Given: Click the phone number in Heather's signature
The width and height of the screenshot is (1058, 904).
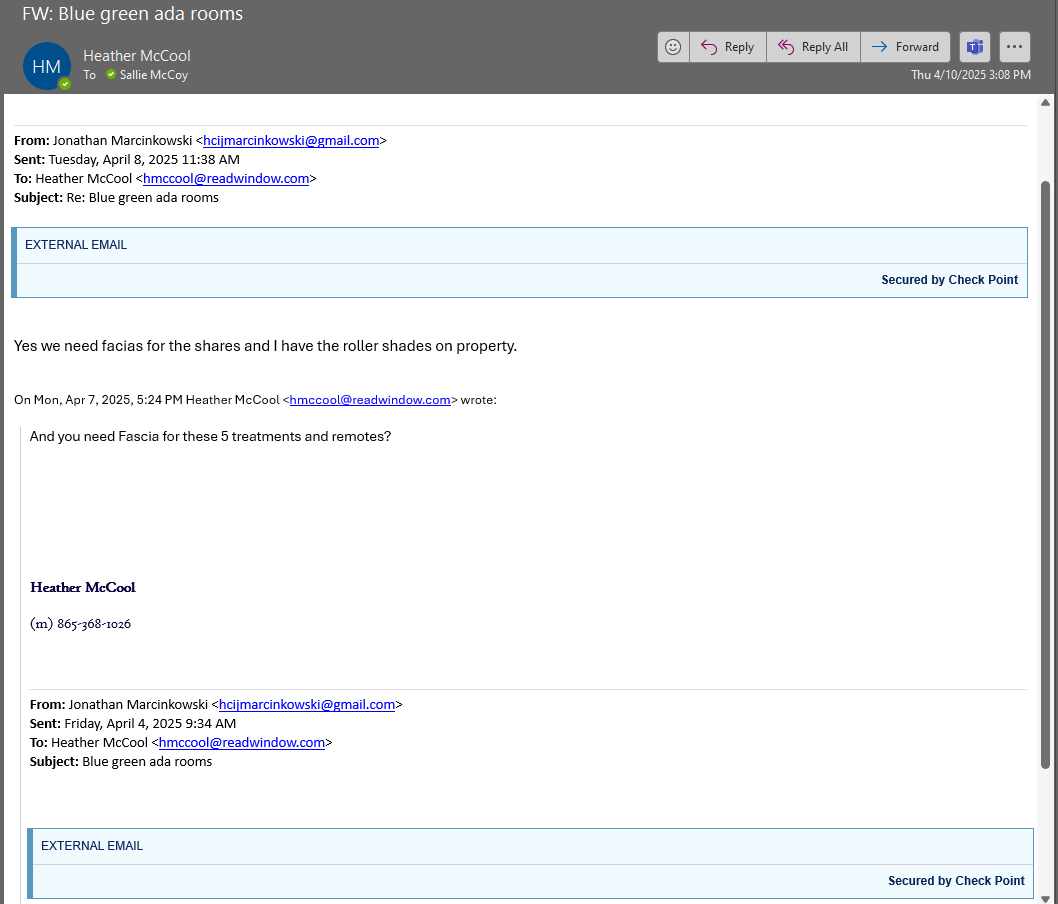Looking at the screenshot, I should pos(94,624).
